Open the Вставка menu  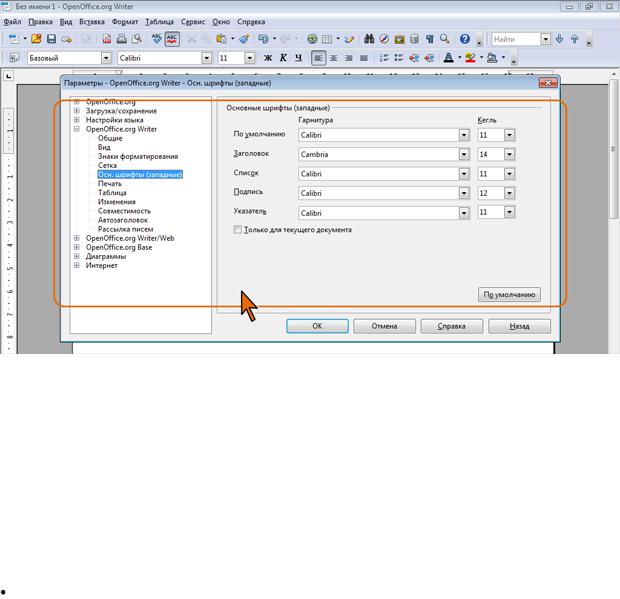click(92, 22)
